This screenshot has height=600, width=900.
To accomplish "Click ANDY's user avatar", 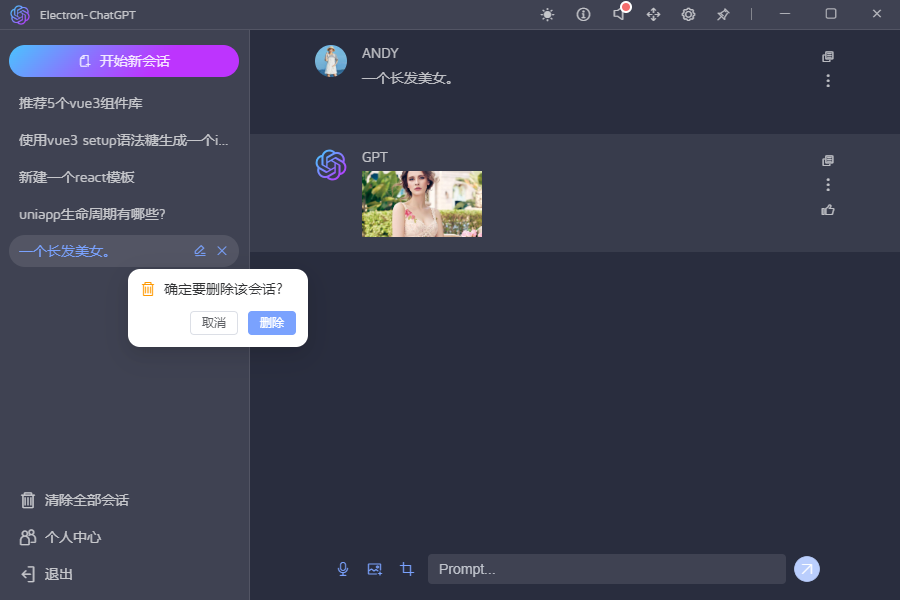I will [x=331, y=61].
